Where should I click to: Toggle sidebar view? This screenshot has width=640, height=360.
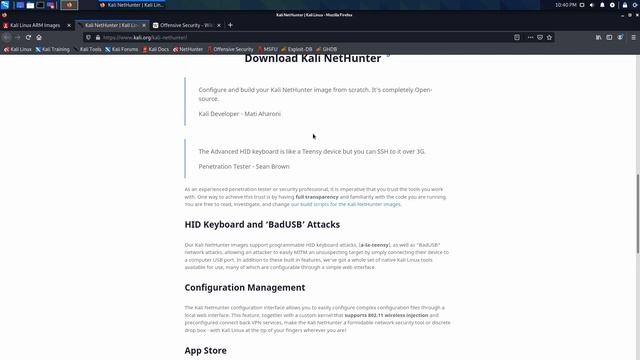tap(609, 37)
